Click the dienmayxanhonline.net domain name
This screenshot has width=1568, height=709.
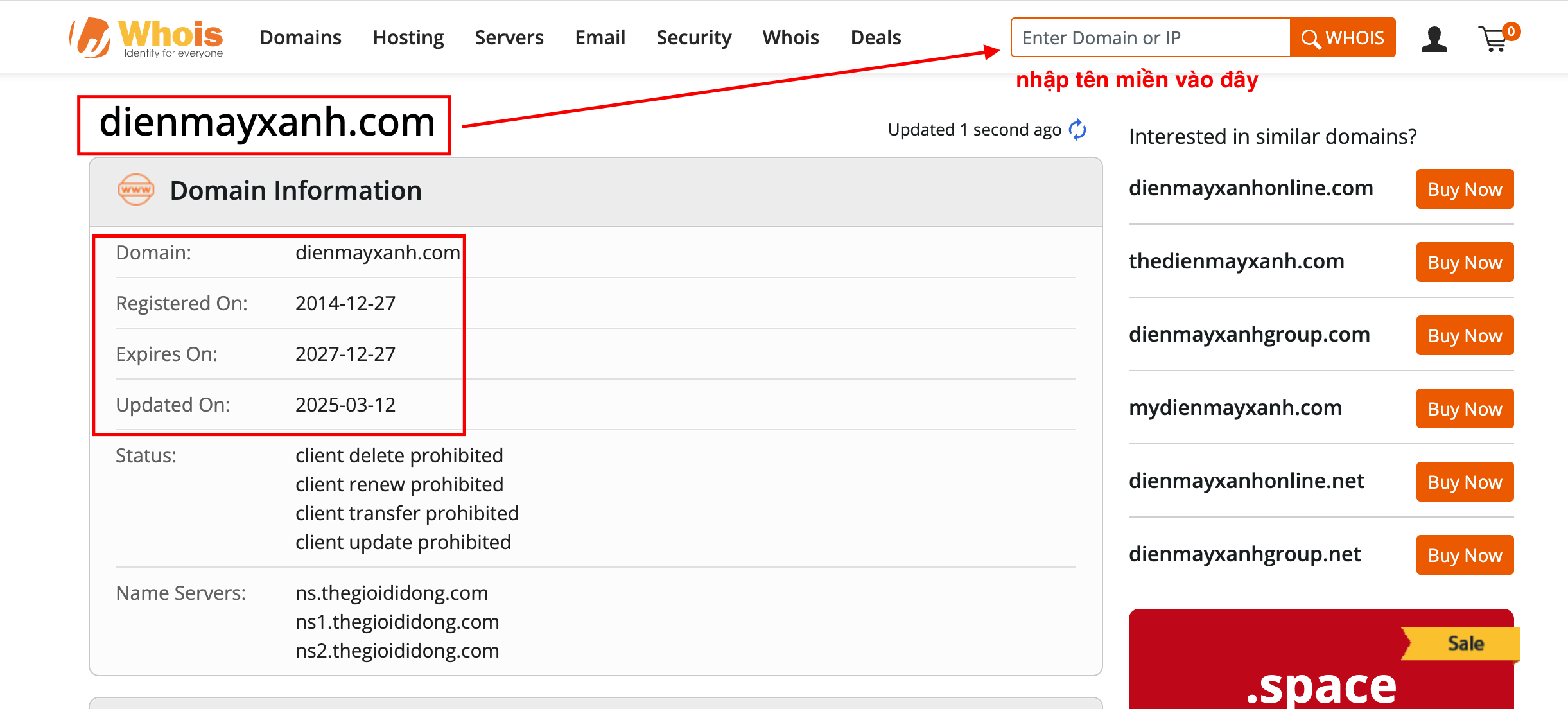tap(1246, 481)
